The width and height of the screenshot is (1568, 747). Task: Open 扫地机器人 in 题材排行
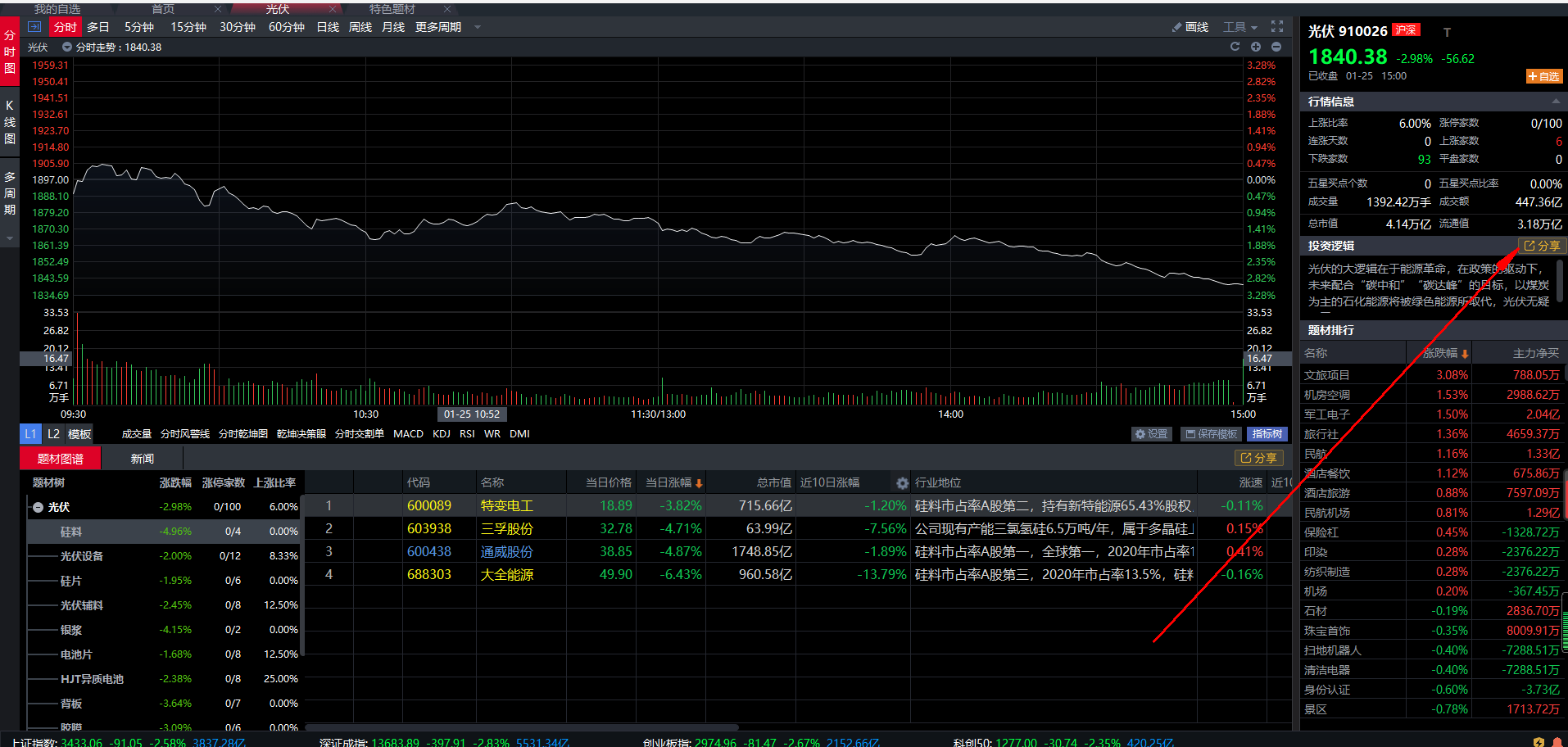coord(1333,650)
